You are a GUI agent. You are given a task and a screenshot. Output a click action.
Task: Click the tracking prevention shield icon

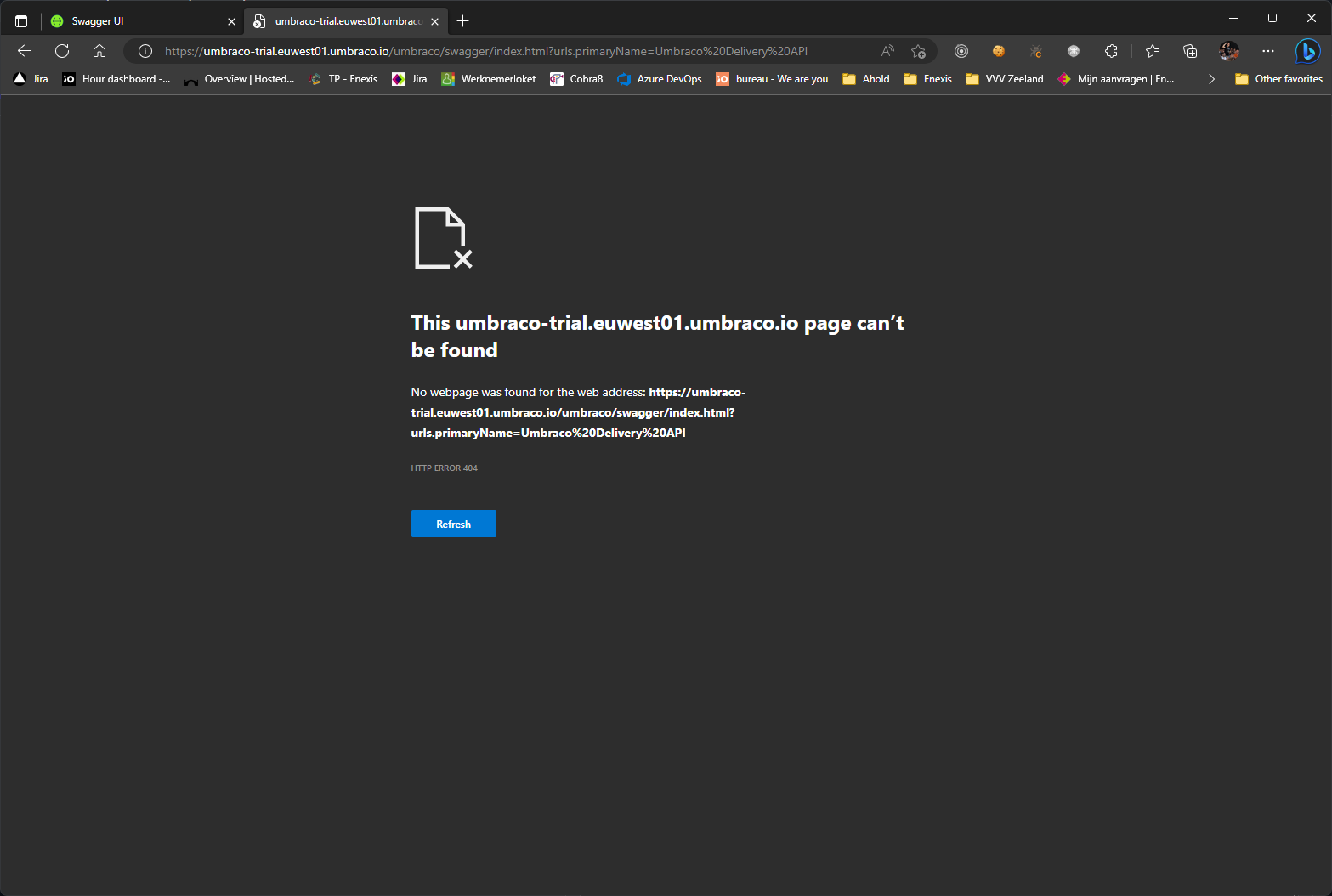click(x=961, y=51)
